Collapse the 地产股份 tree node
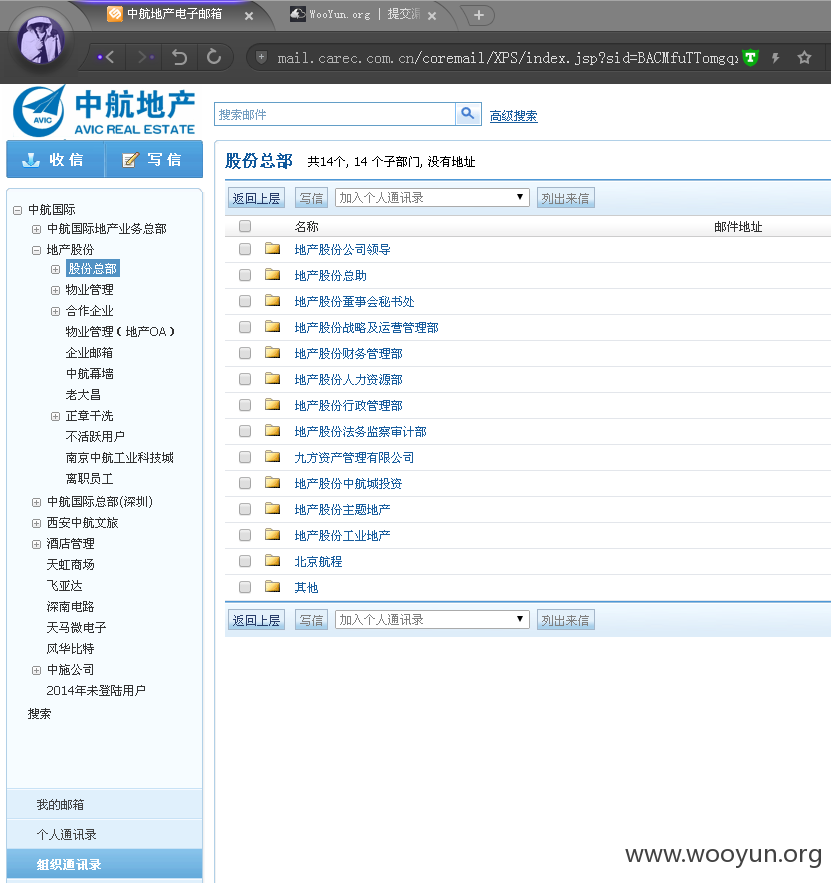 (37, 250)
